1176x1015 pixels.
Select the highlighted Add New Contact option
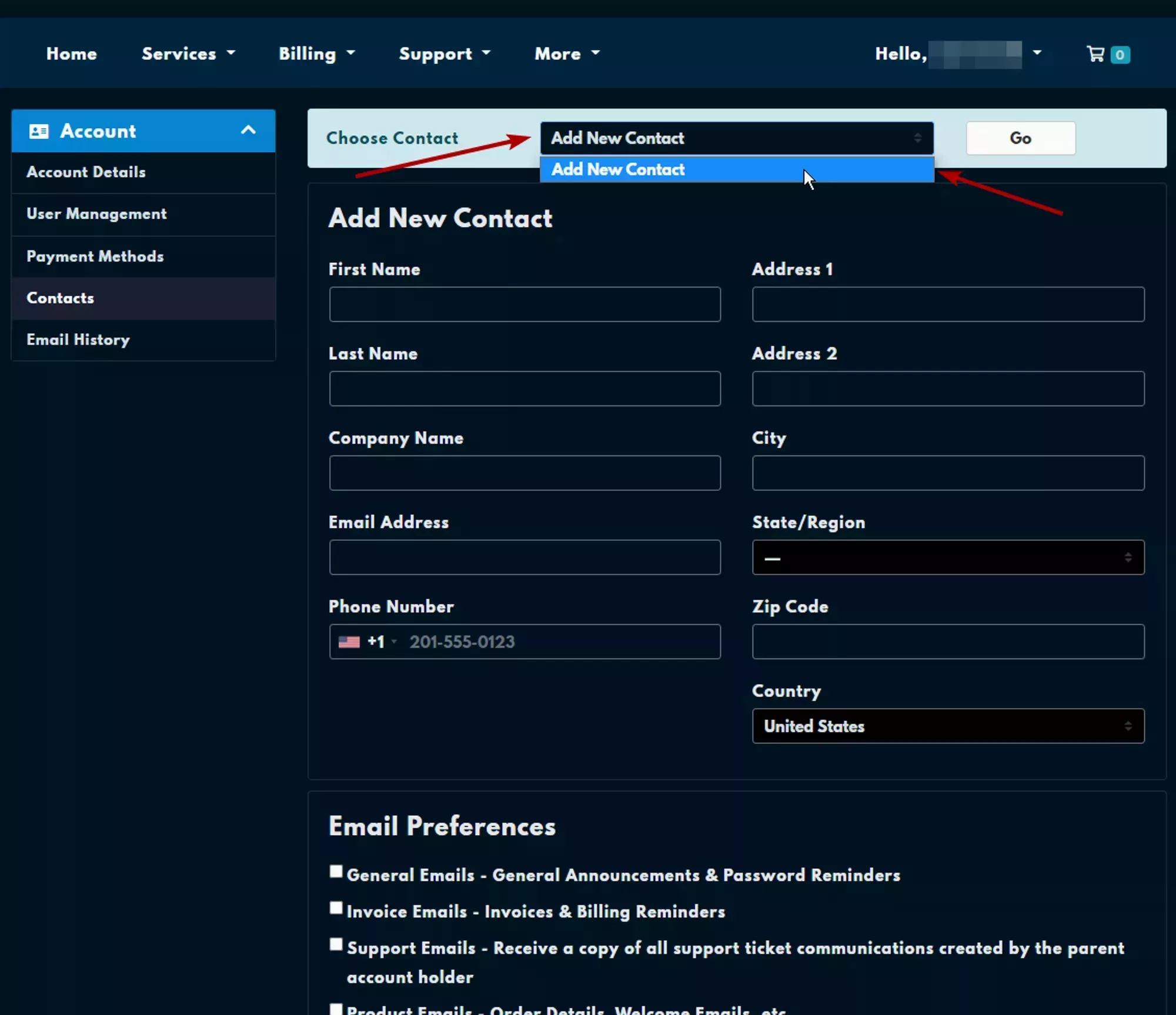tap(737, 170)
